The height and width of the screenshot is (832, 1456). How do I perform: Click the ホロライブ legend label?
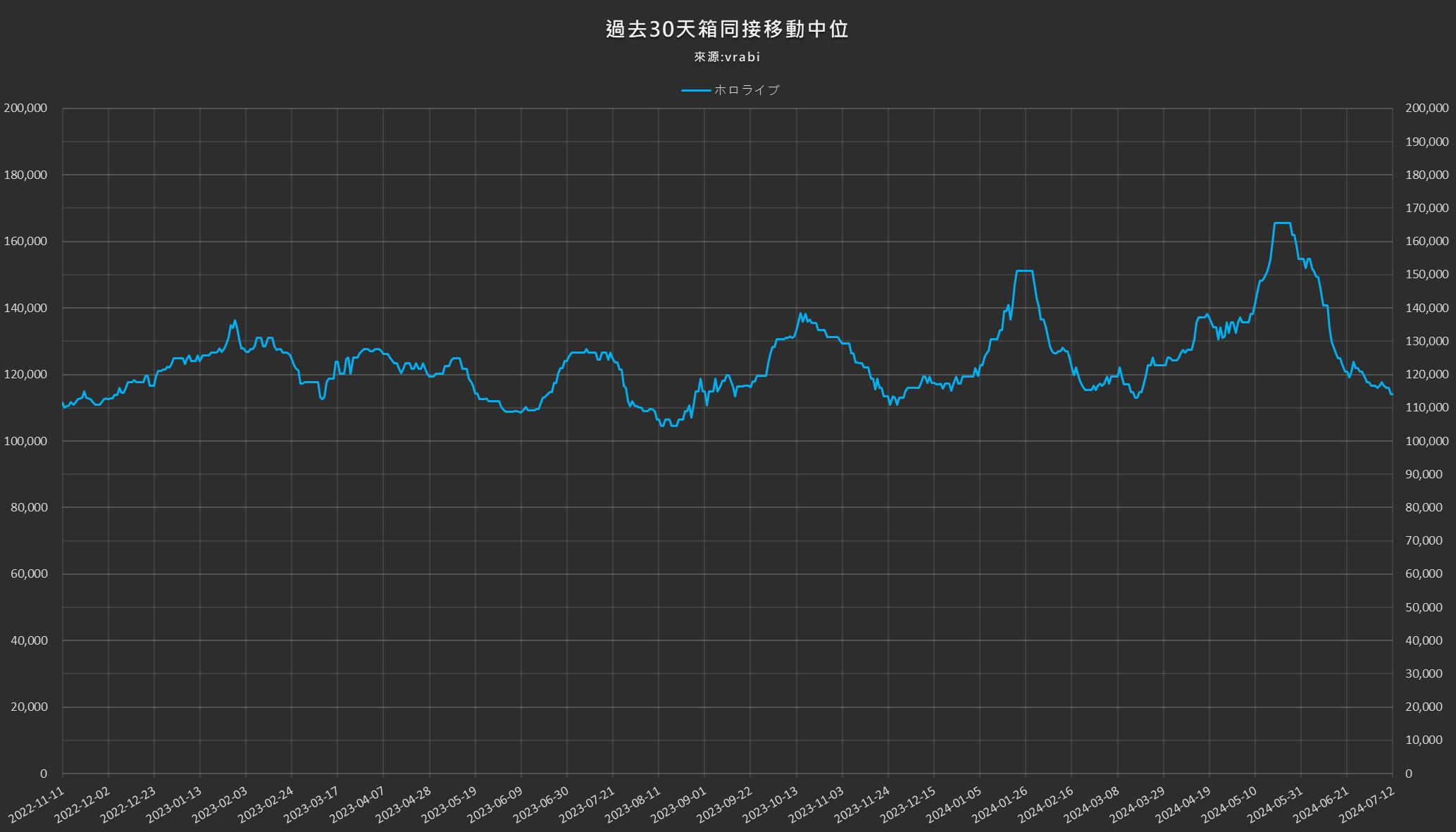747,90
